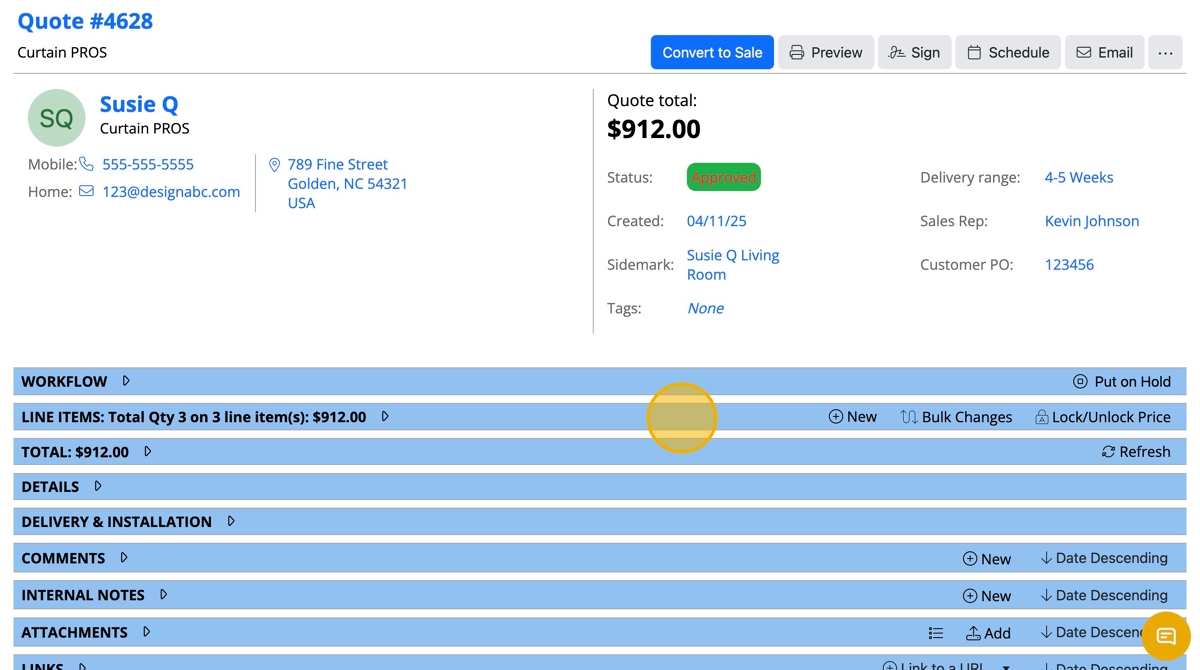Open the Schedule option
The width and height of the screenshot is (1200, 670).
[x=1008, y=52]
